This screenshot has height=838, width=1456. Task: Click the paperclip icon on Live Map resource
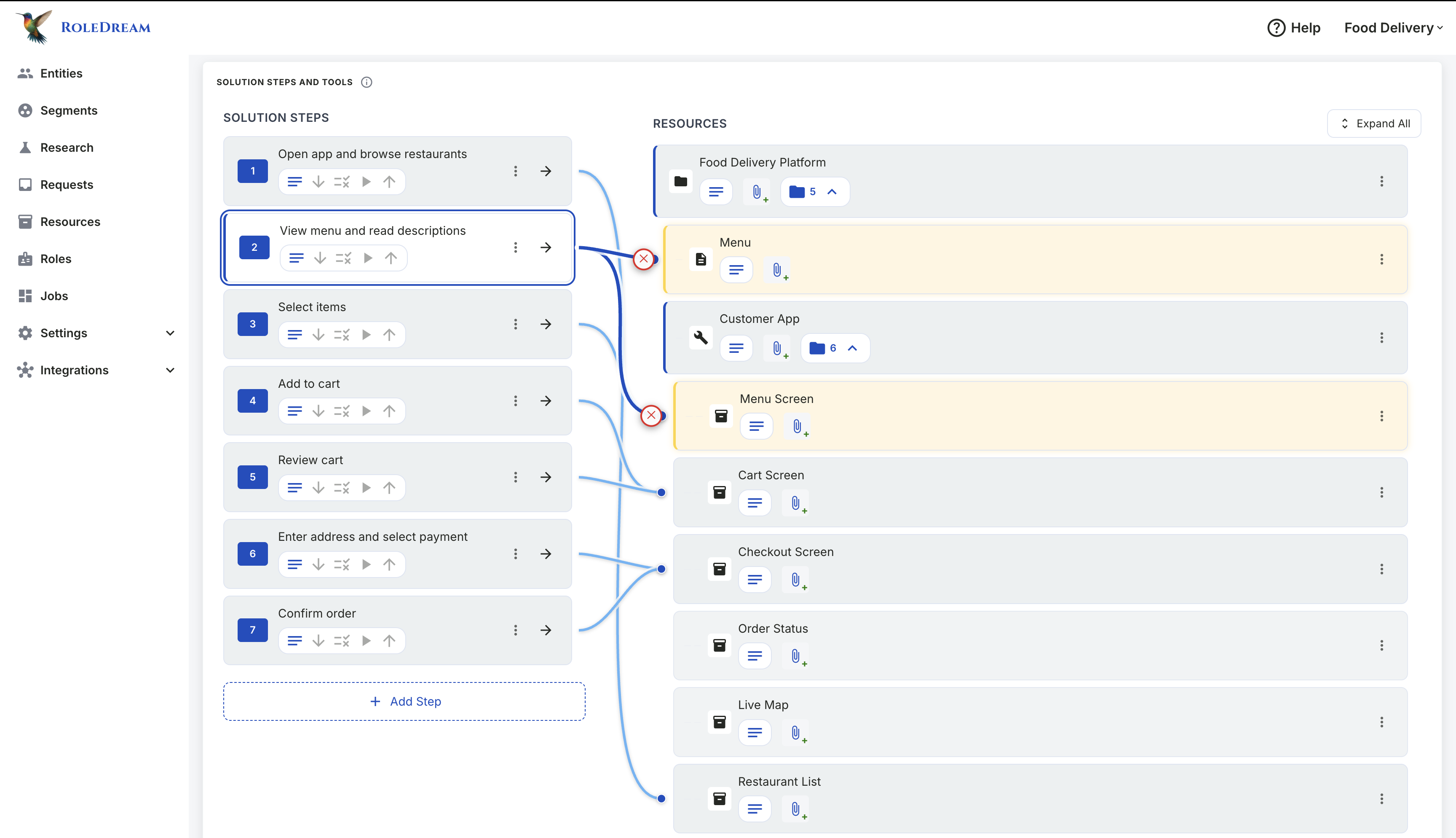click(795, 732)
